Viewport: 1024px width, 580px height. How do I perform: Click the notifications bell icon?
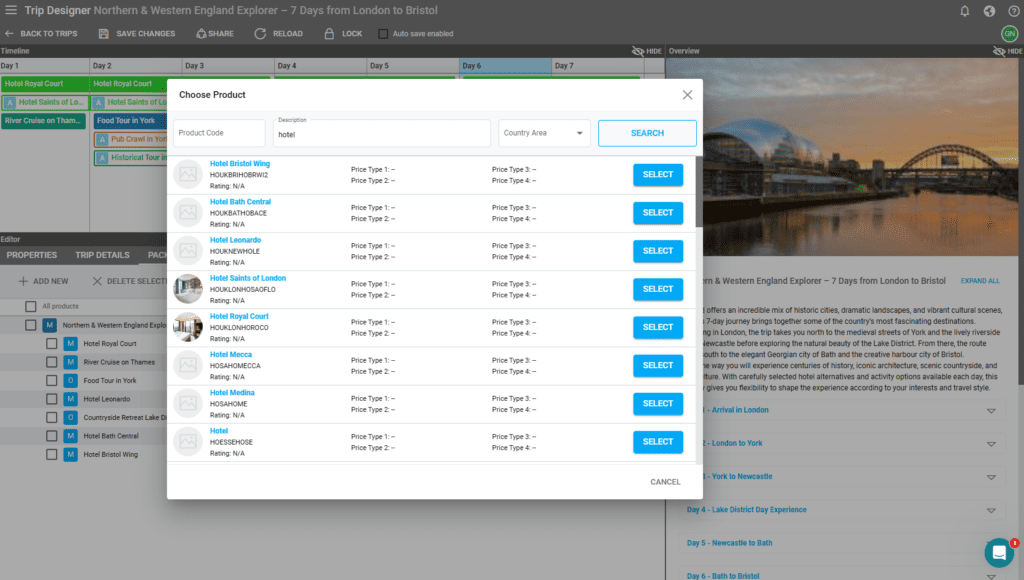click(x=964, y=11)
